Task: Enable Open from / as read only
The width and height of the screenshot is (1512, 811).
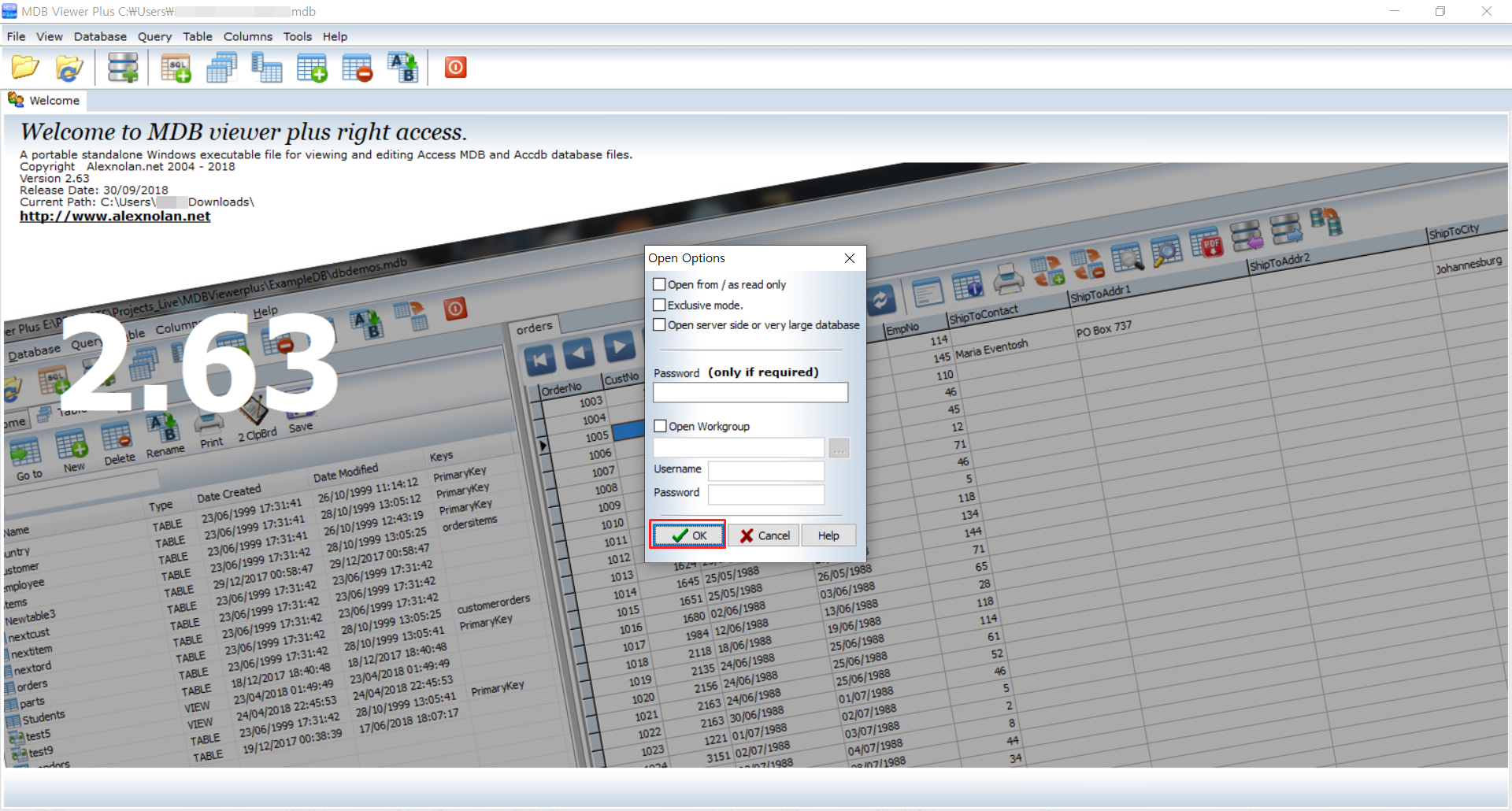Action: (x=660, y=284)
